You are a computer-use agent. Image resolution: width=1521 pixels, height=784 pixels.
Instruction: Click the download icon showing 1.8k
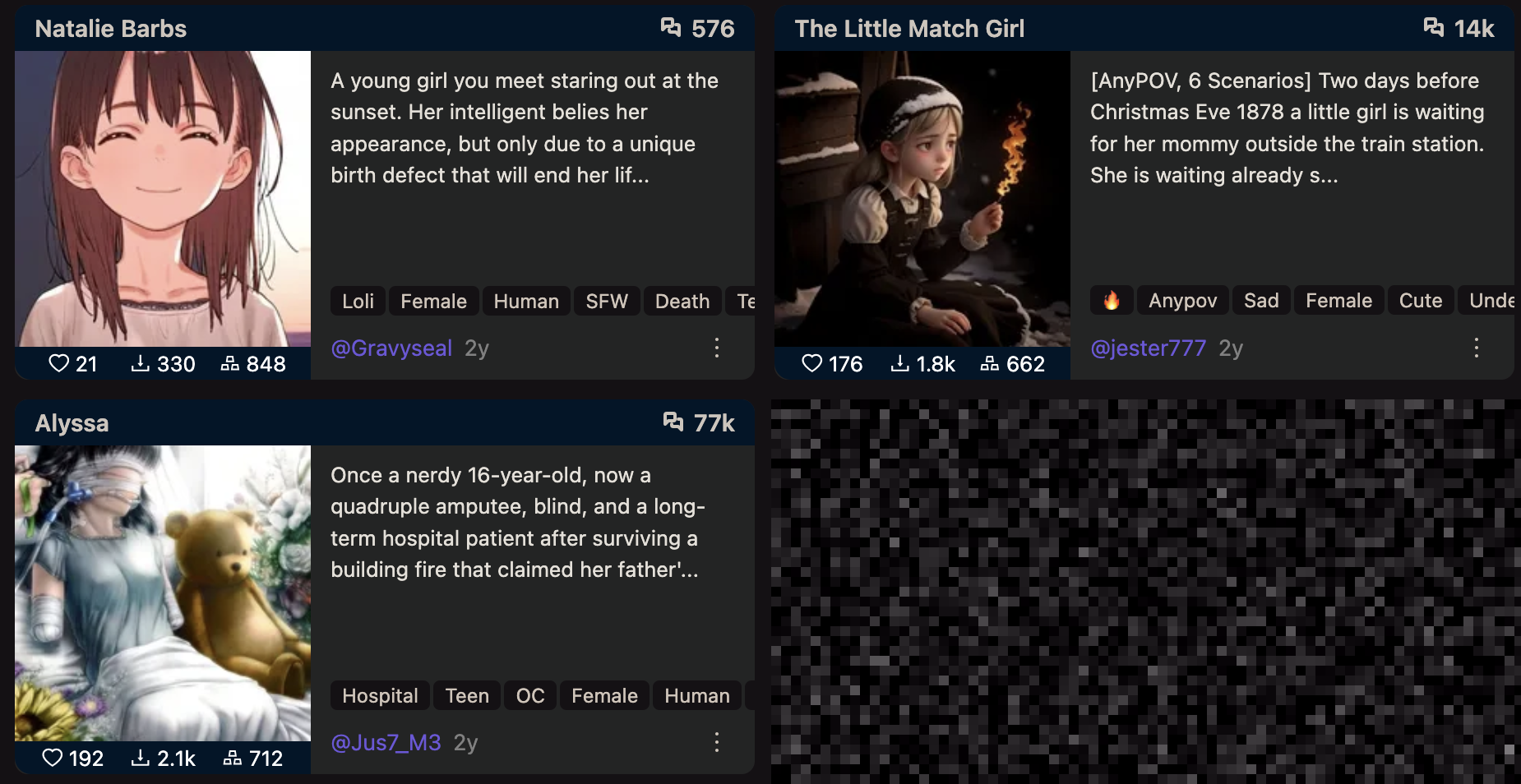click(x=900, y=363)
